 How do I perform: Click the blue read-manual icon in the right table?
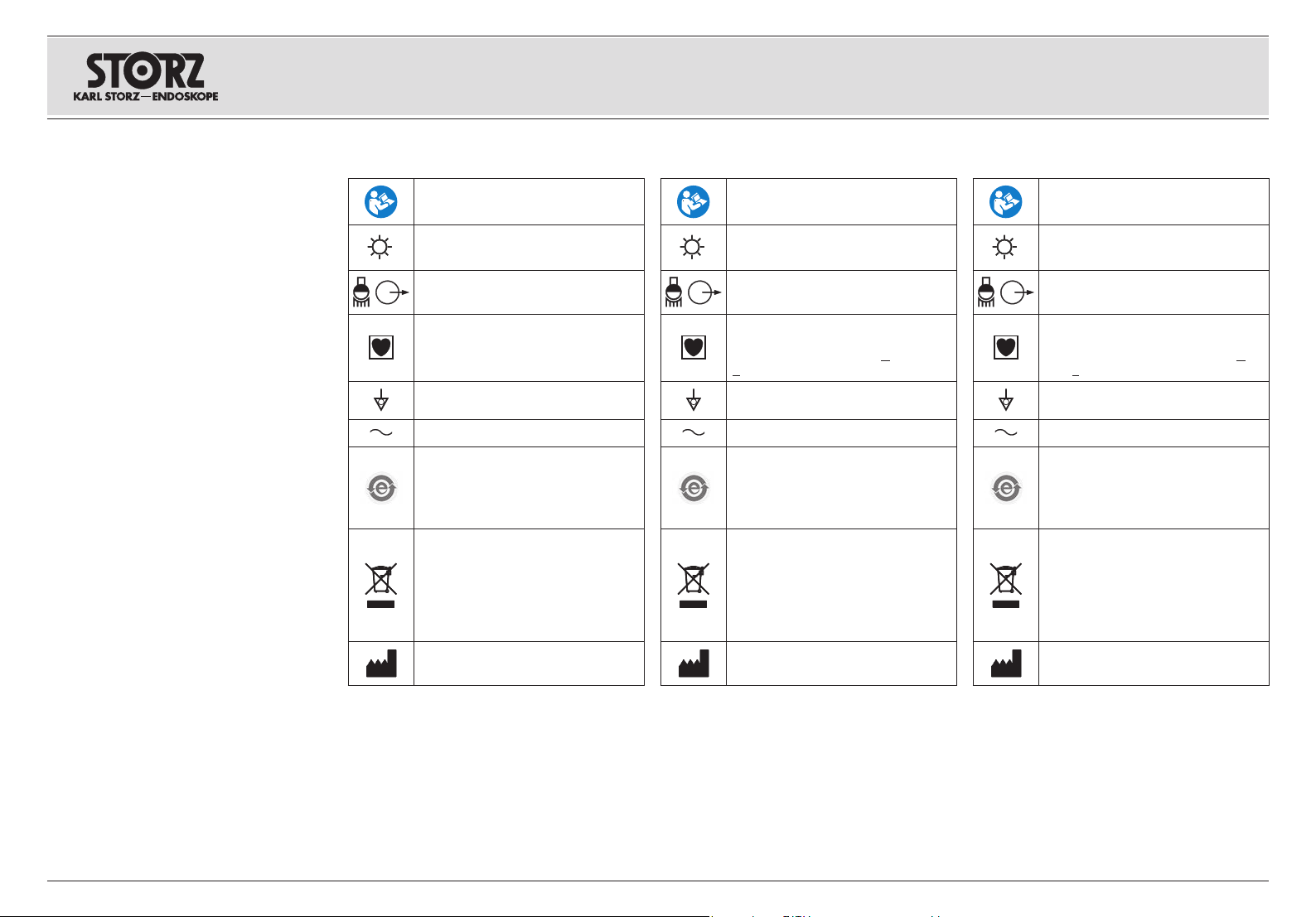[x=1006, y=202]
